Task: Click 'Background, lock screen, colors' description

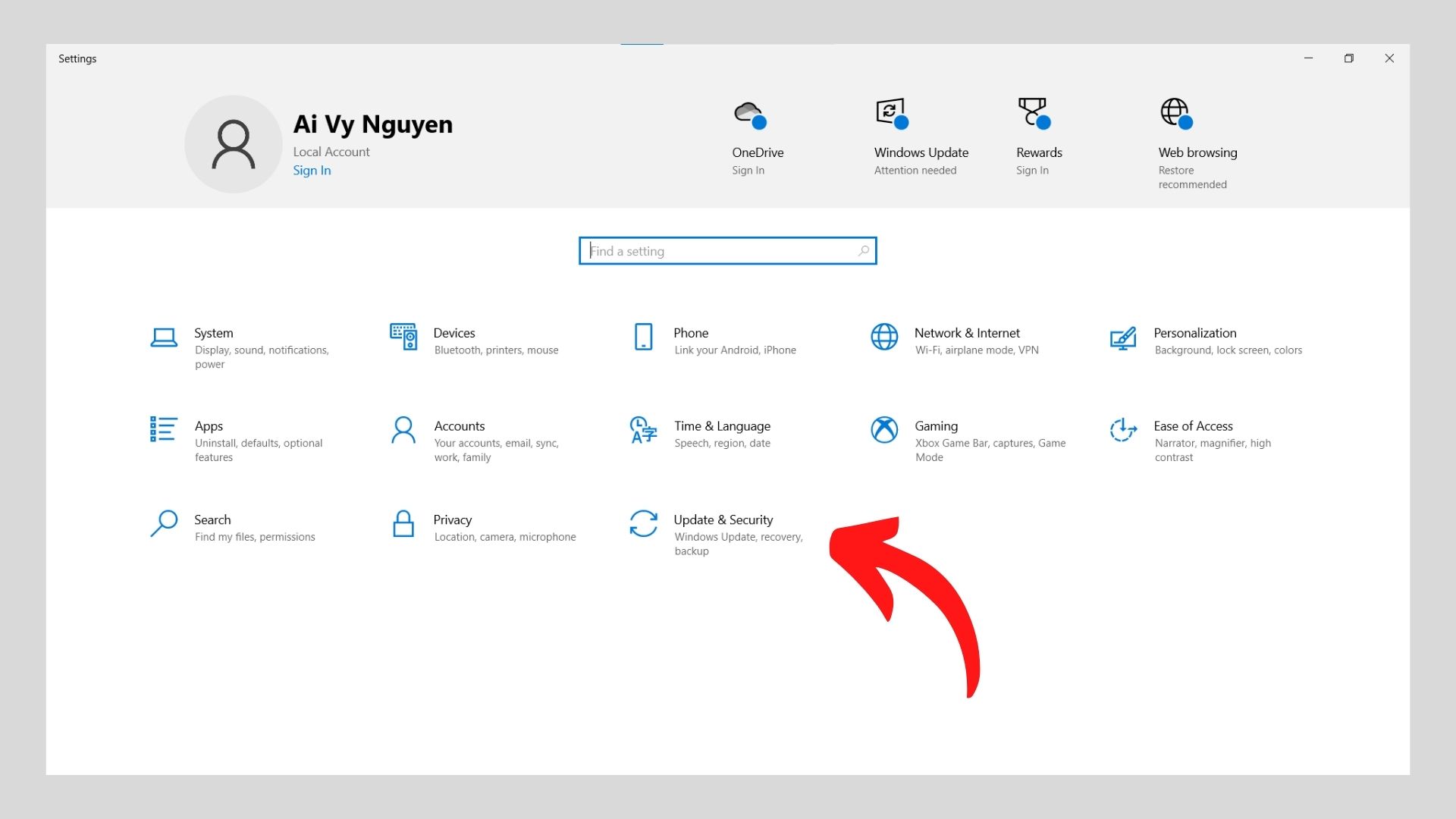Action: click(1228, 350)
